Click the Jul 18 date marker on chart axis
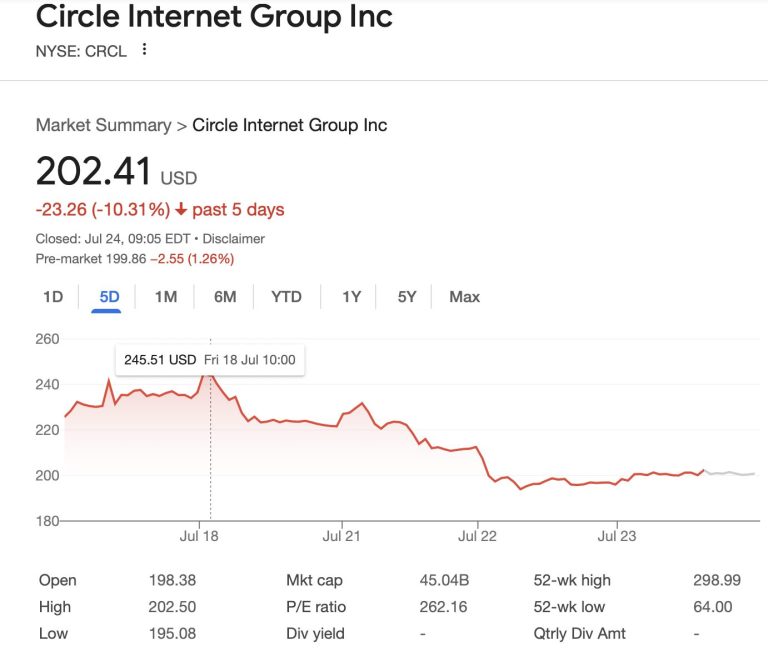768x661 pixels. (198, 537)
